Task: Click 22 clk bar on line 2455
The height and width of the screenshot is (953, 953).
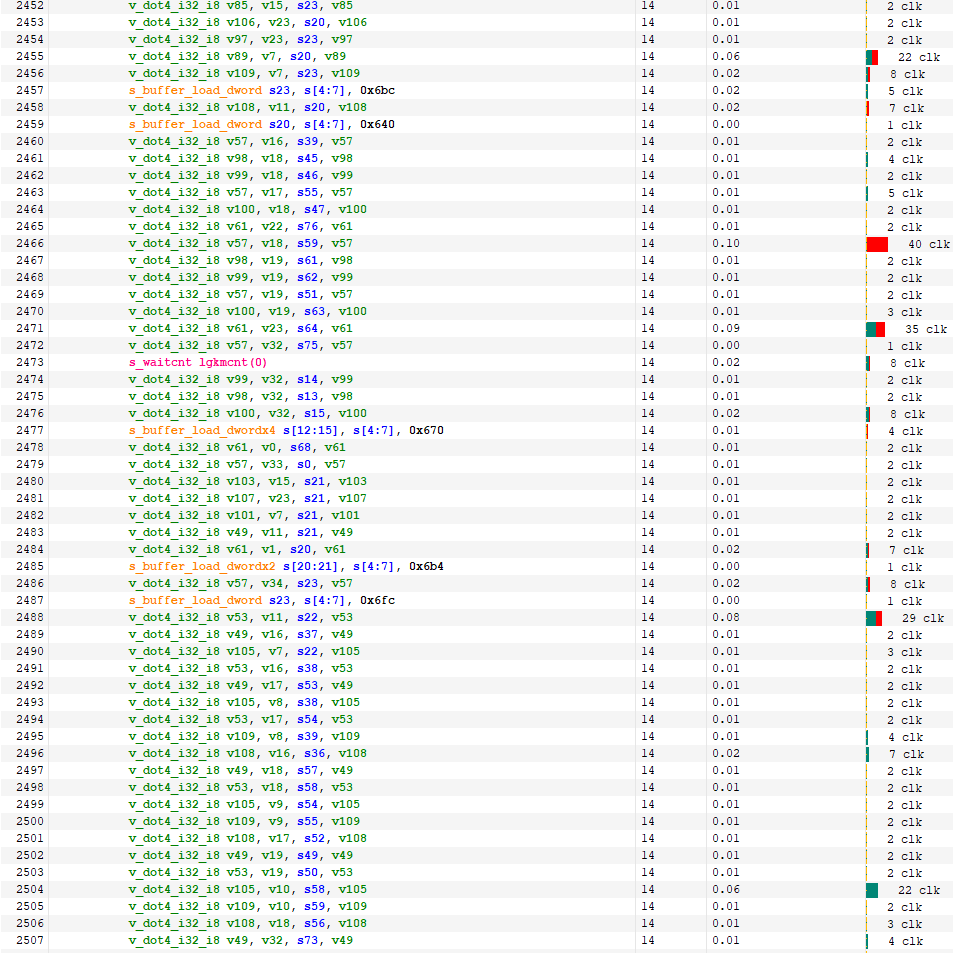Action: pos(872,57)
